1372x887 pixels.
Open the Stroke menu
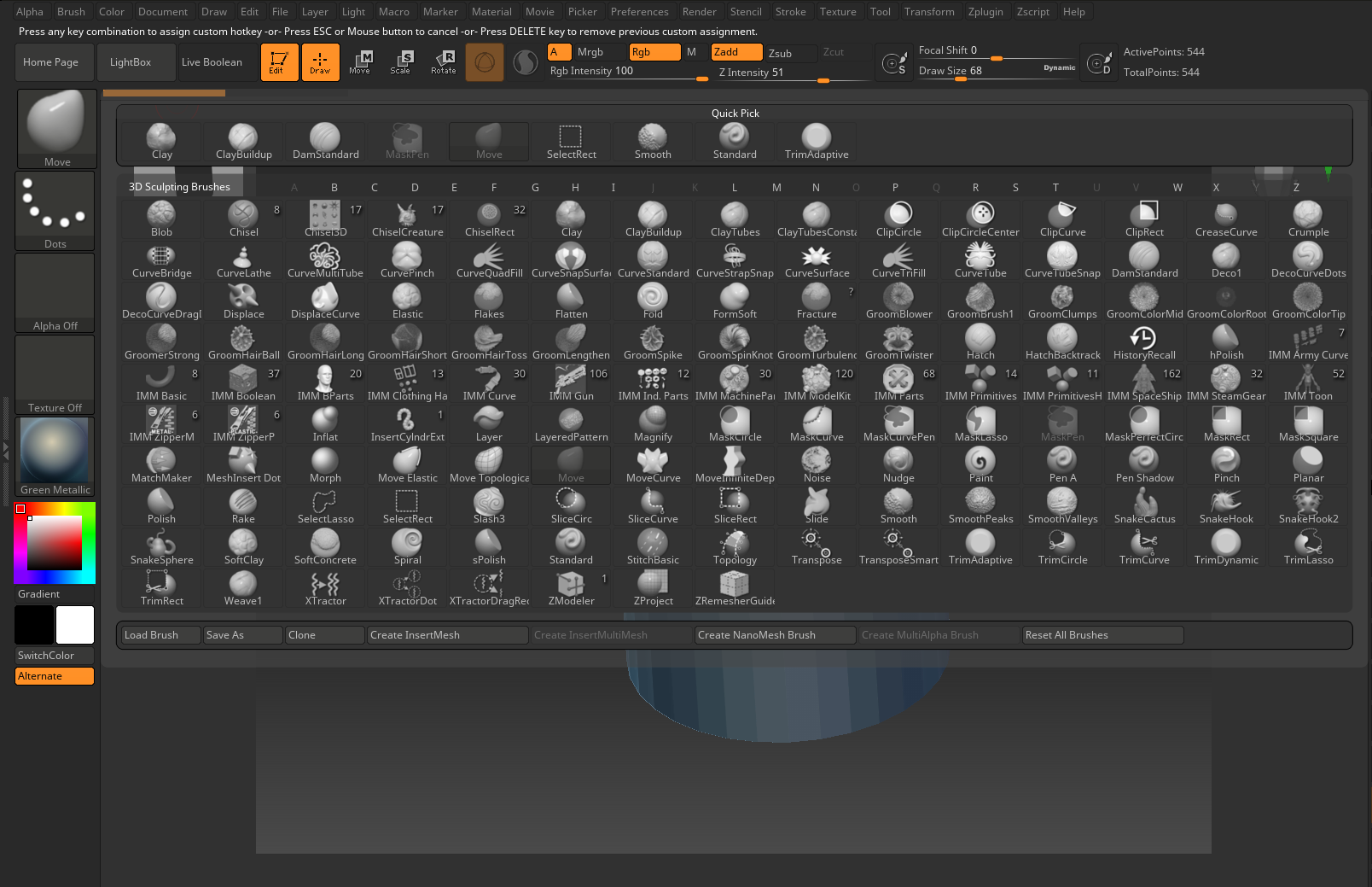790,12
